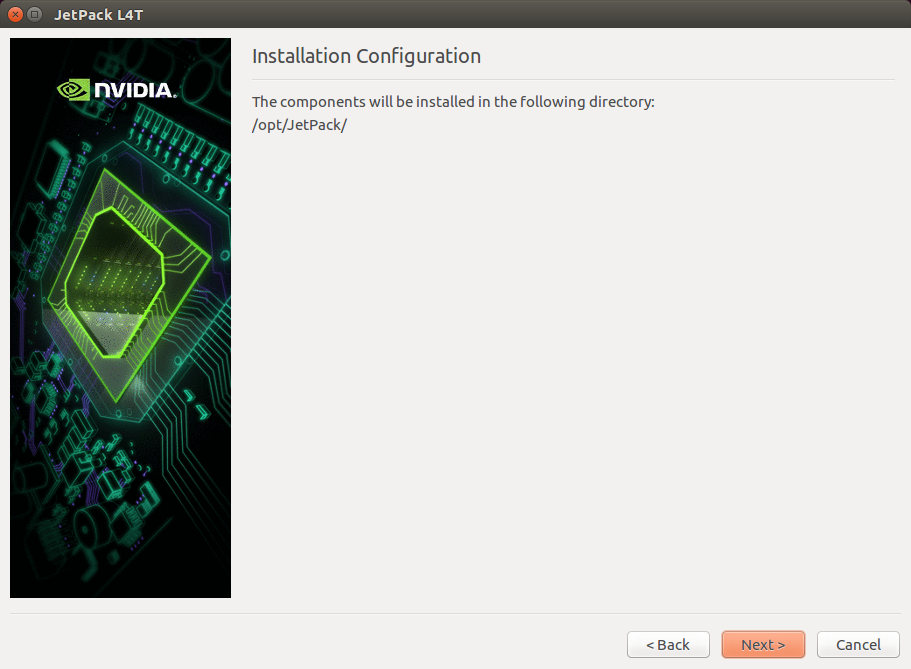Viewport: 911px width, 669px height.
Task: Select the /opt/JetPack/ directory path text
Action: (x=299, y=125)
